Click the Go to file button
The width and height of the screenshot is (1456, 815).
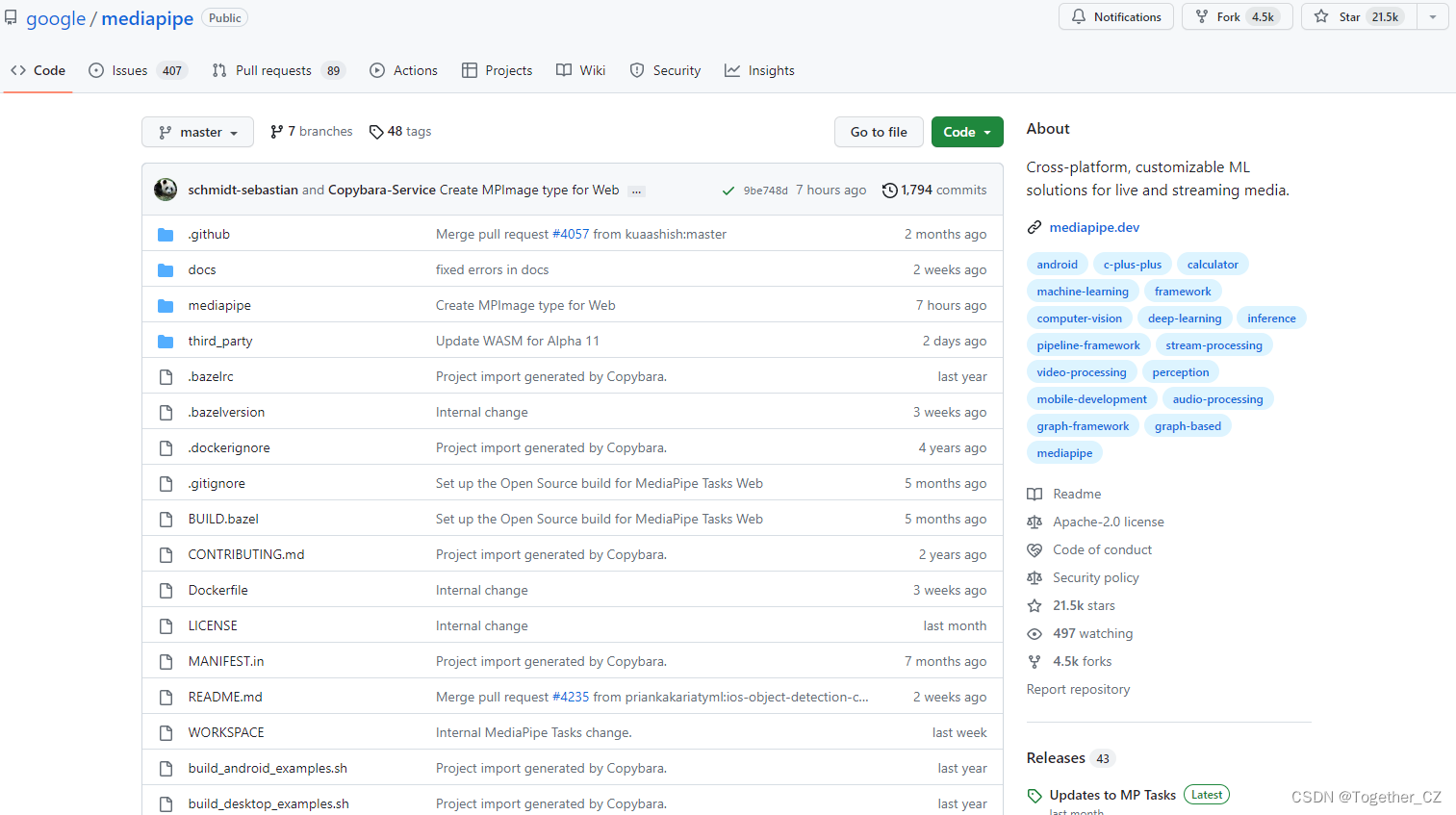878,132
